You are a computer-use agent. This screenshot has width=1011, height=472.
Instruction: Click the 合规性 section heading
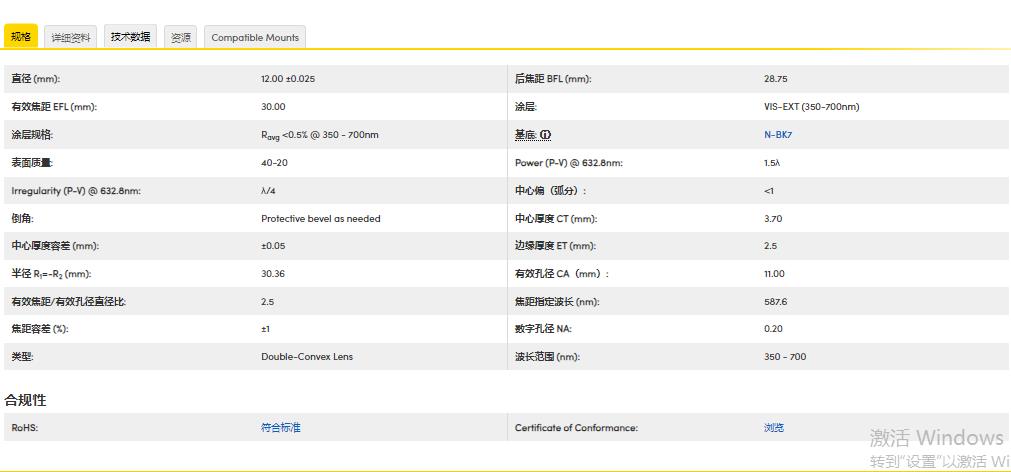(x=25, y=400)
